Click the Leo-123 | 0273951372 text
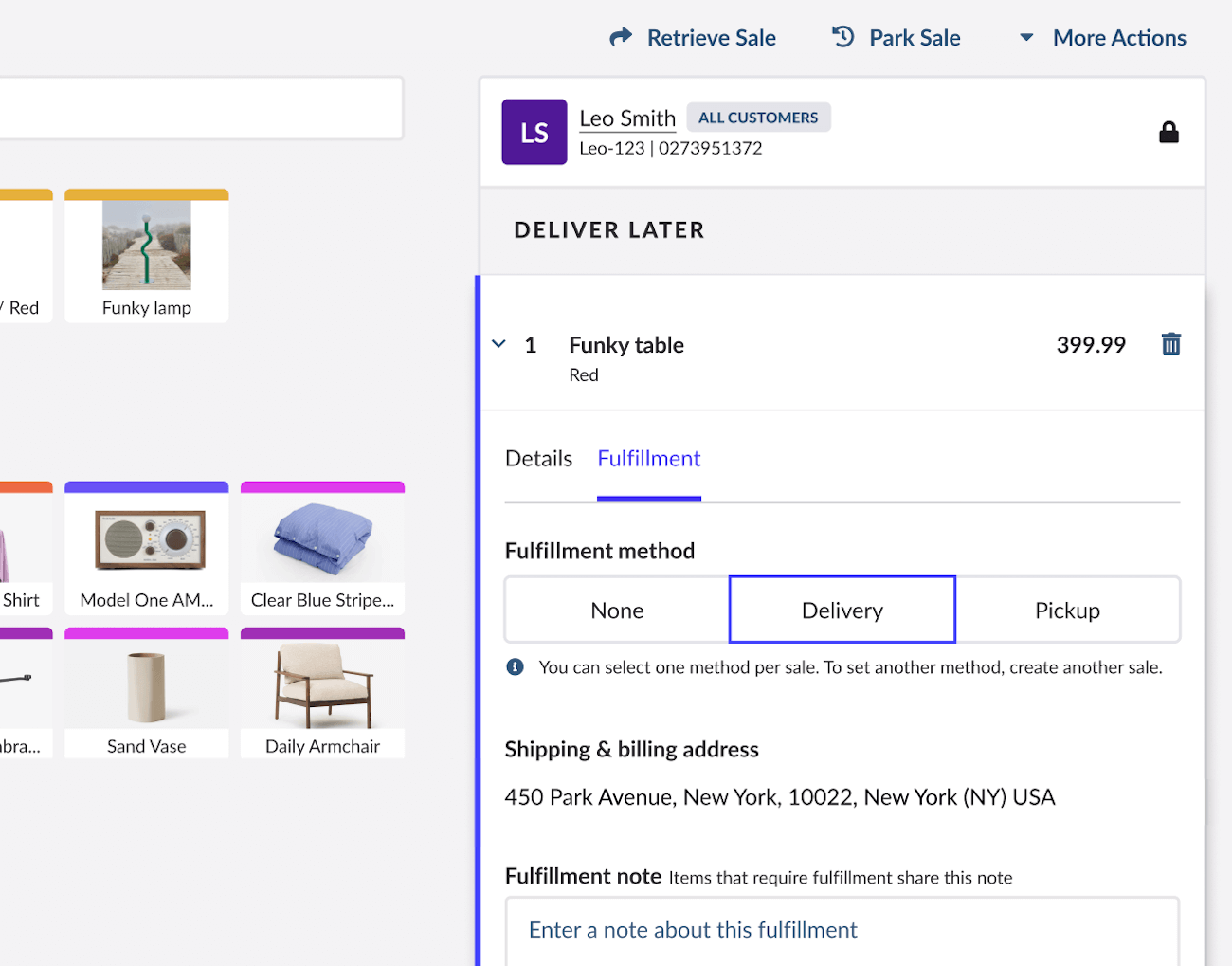The image size is (1232, 966). [671, 149]
